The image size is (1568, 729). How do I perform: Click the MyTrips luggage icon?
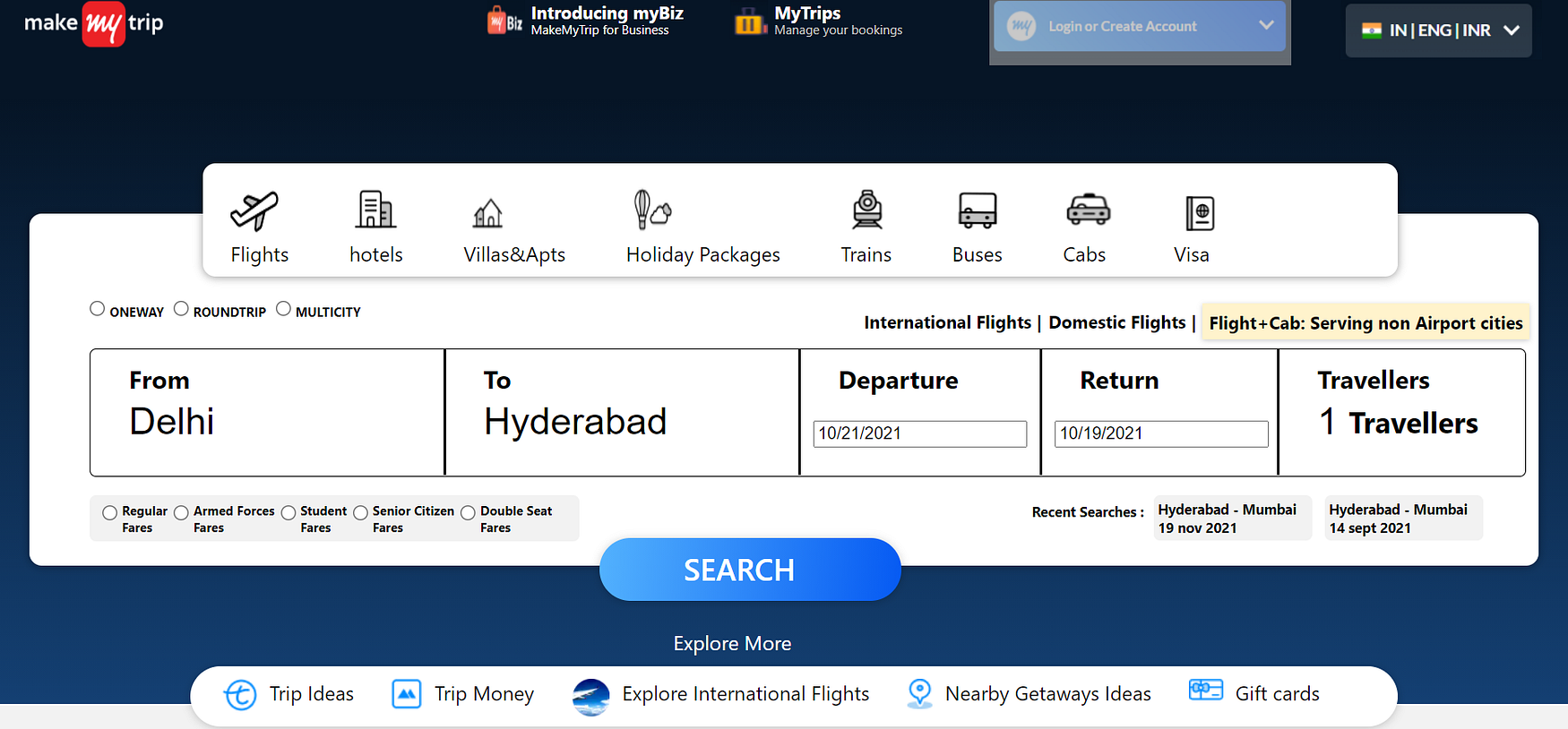pos(750,21)
